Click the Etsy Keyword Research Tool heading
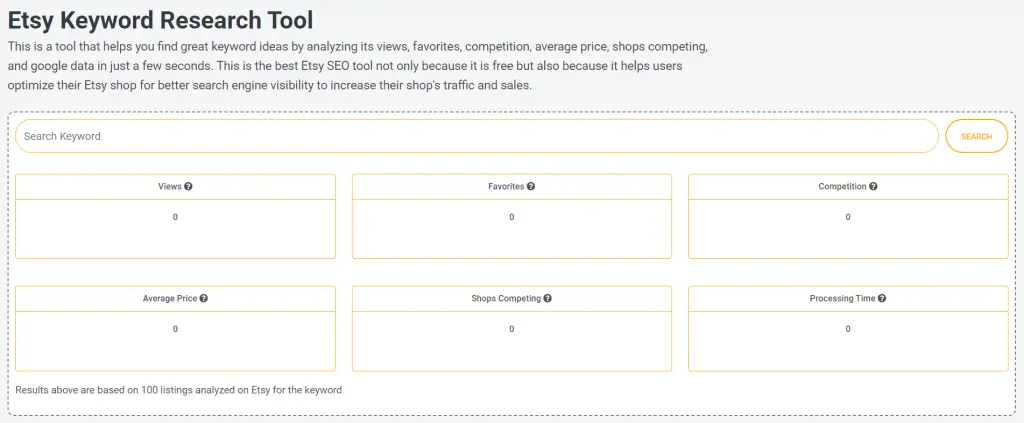1024x423 pixels. [161, 20]
